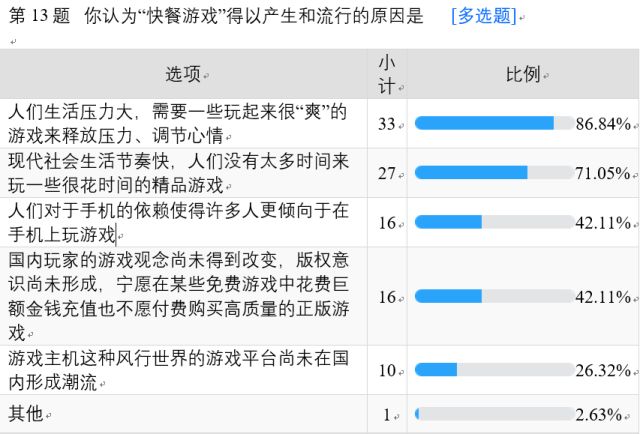Select the 小计 column header
The image size is (640, 434).
[x=388, y=74]
